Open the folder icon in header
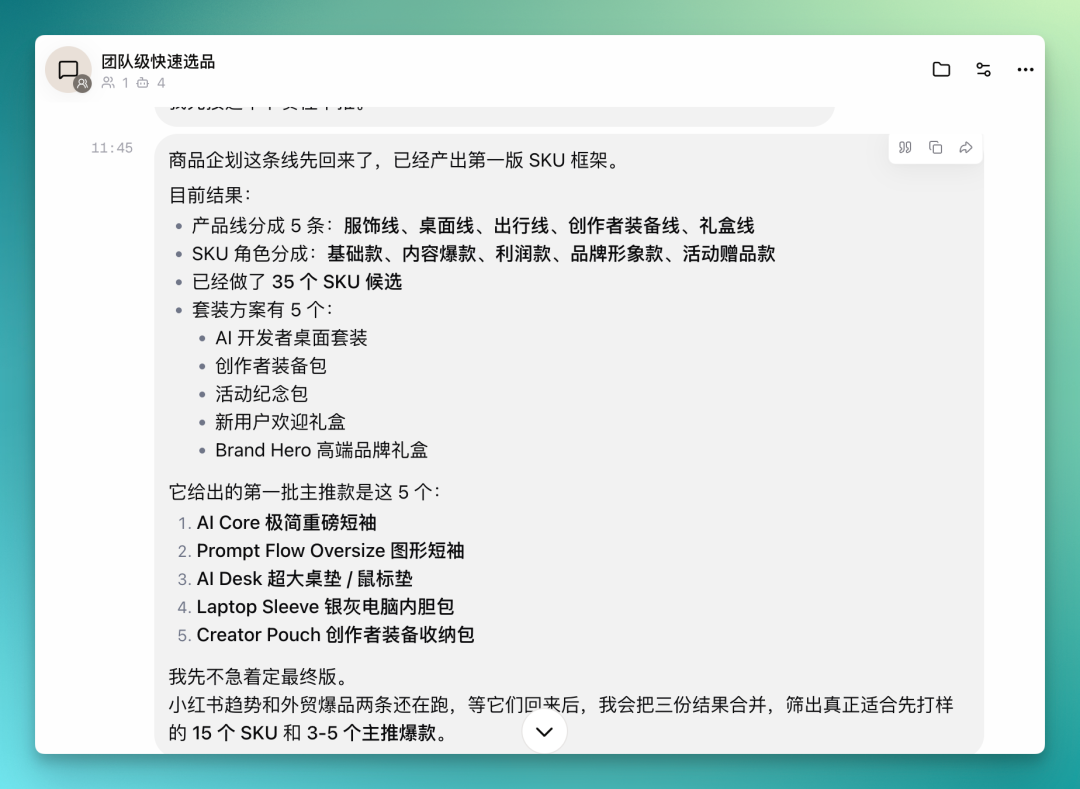Viewport: 1080px width, 789px height. click(x=941, y=70)
